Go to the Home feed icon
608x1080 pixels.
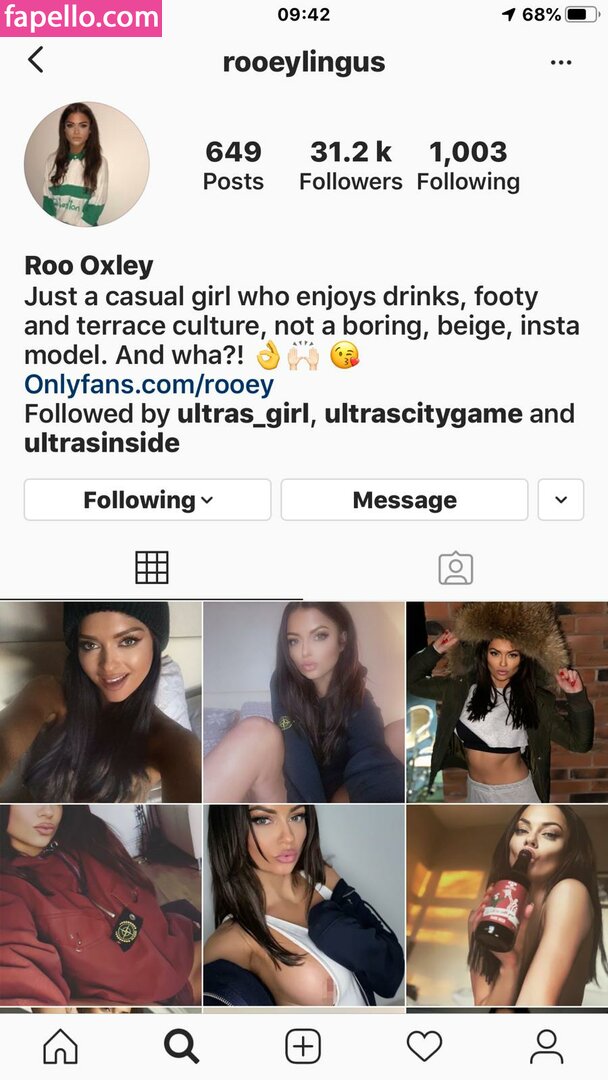(61, 1046)
